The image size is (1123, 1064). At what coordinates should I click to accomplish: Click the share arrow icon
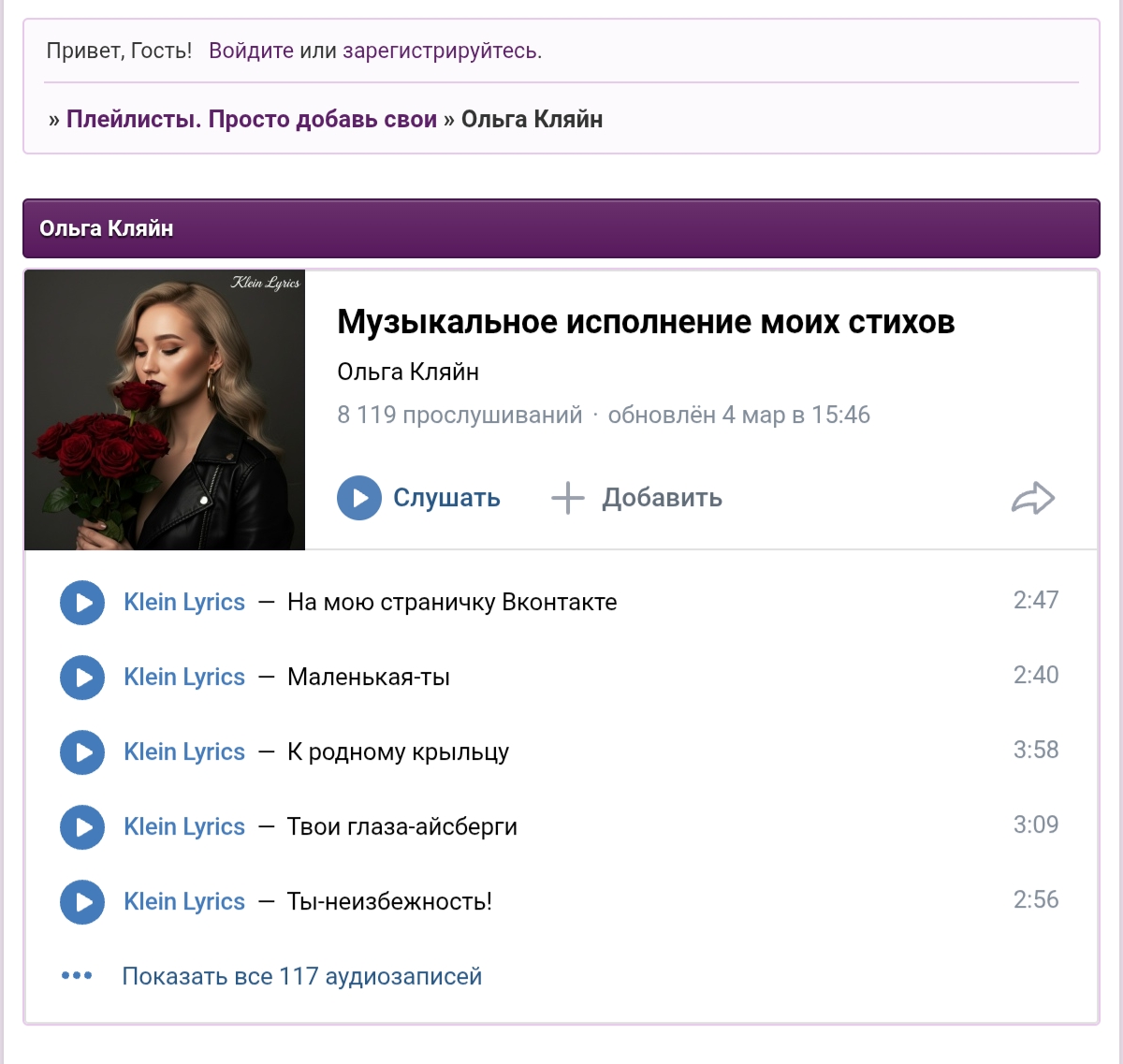coord(1032,498)
